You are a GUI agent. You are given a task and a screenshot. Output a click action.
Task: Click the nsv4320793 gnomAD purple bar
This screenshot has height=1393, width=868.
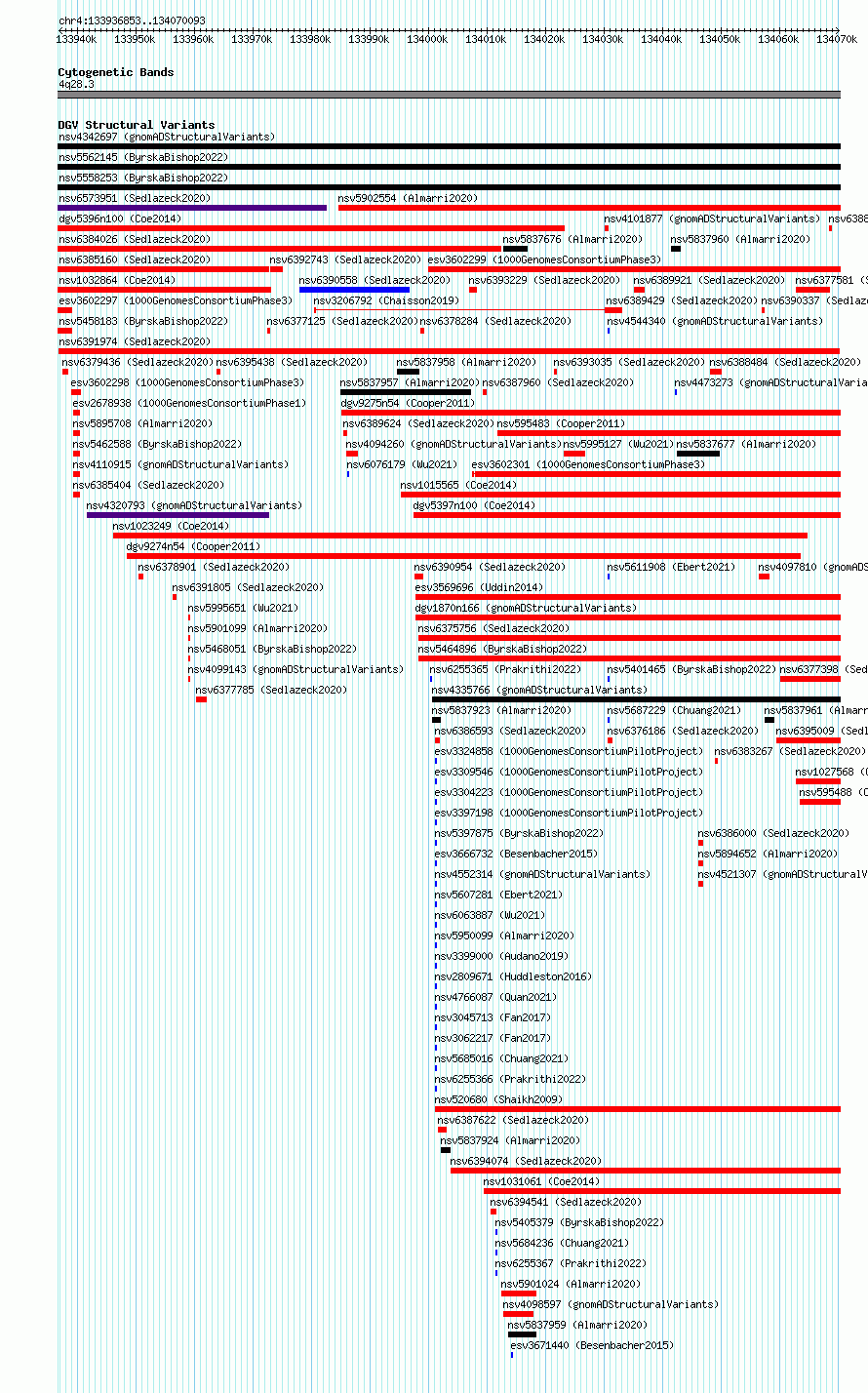178,515
